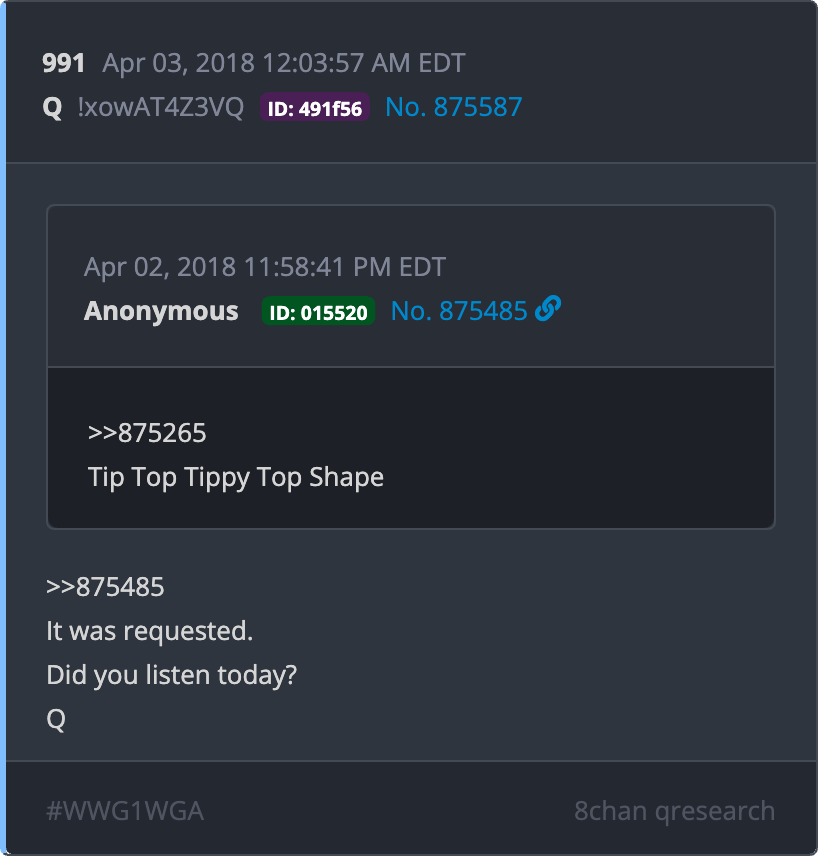
Task: Click the >>875265 reply reference
Action: coord(147,433)
